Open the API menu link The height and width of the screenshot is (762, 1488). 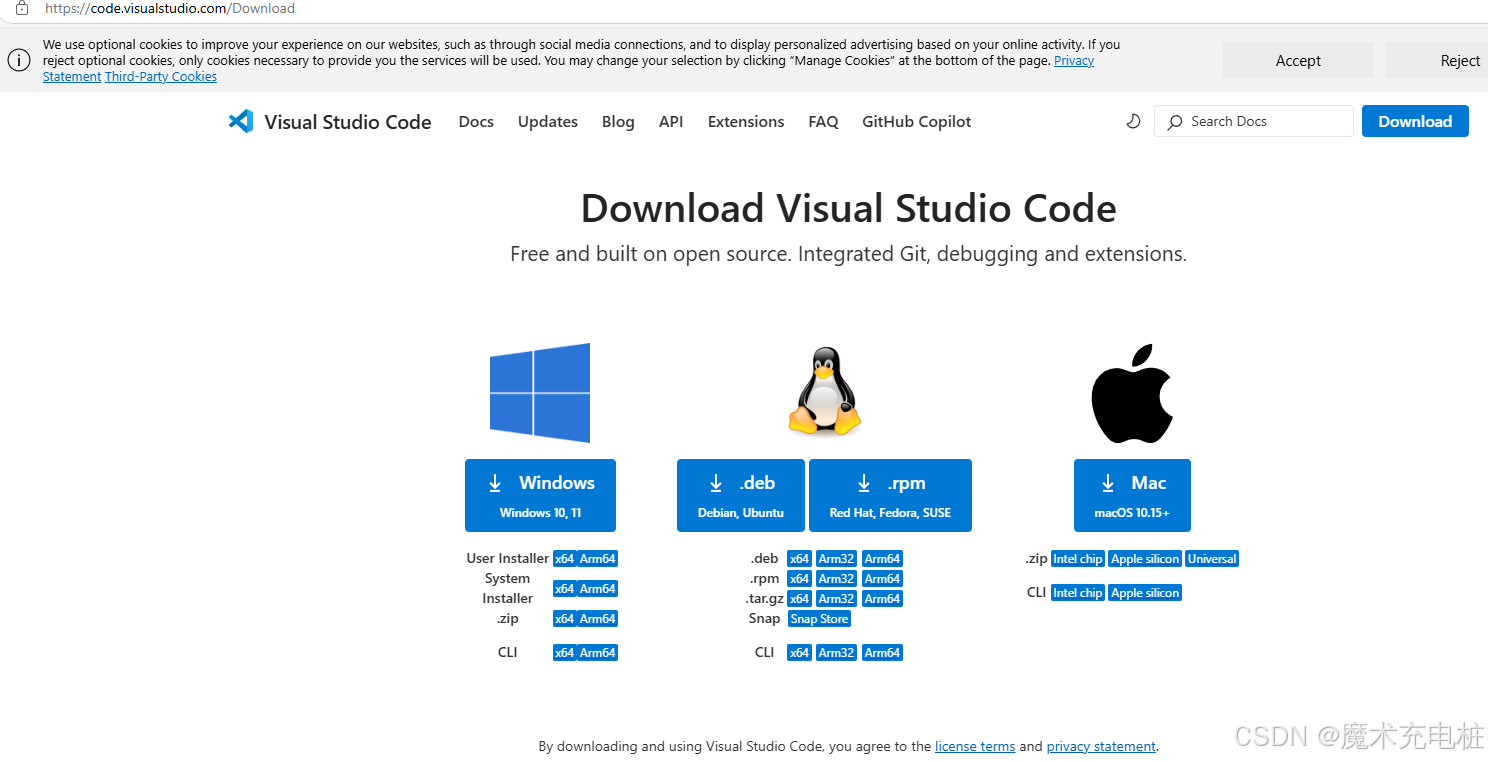pyautogui.click(x=671, y=121)
